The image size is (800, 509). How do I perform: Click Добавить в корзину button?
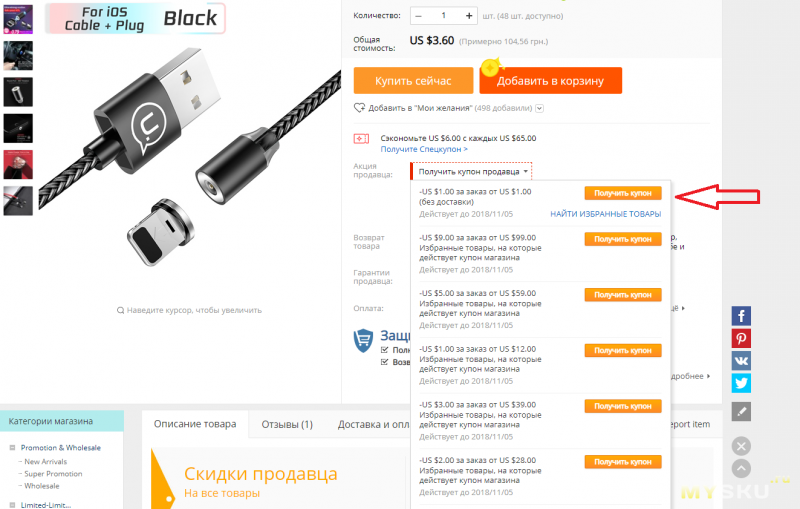click(x=551, y=81)
